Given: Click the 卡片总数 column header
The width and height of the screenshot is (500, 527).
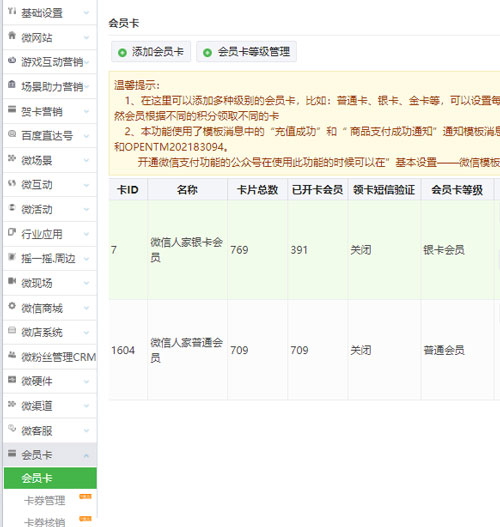Looking at the screenshot, I should 257,190.
